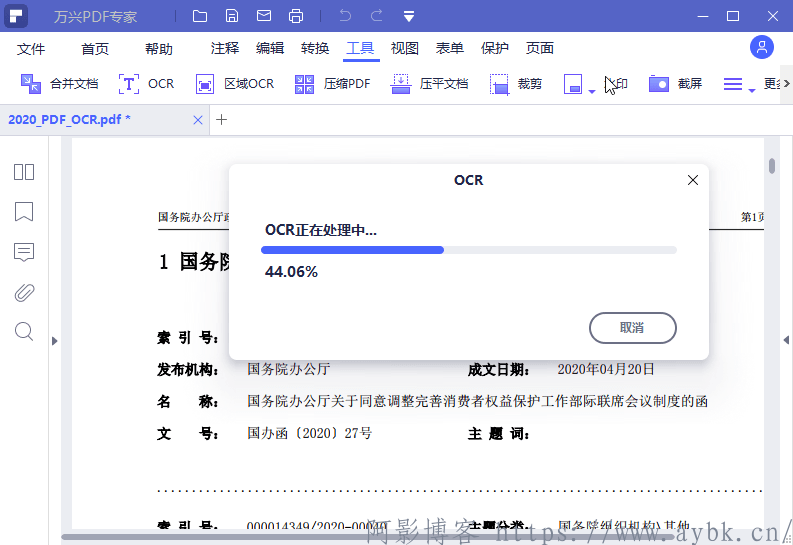This screenshot has height=545, width=793.
Task: Select the 裁剪 crop tool
Action: pyautogui.click(x=516, y=83)
